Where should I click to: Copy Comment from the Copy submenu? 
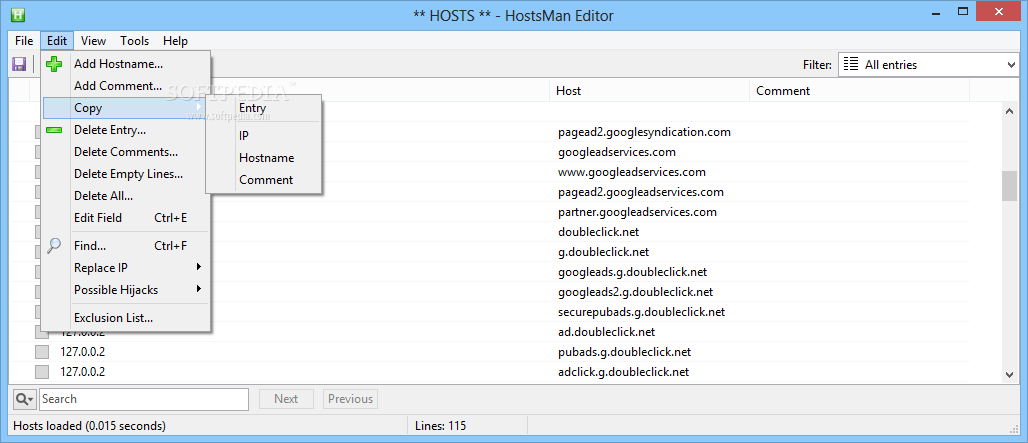pos(264,180)
